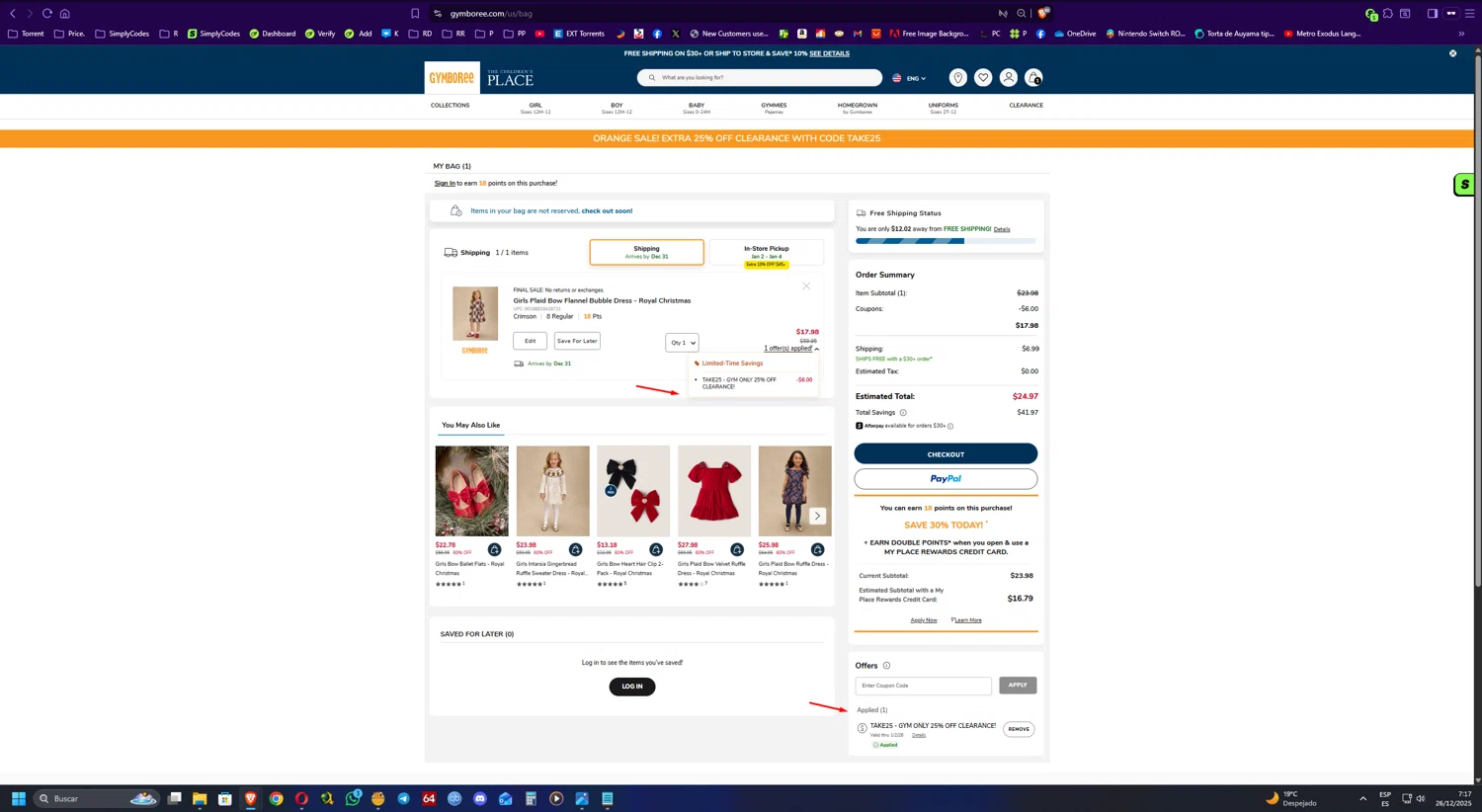The width and height of the screenshot is (1482, 812).
Task: Open the BABY category menu
Action: pyautogui.click(x=697, y=108)
